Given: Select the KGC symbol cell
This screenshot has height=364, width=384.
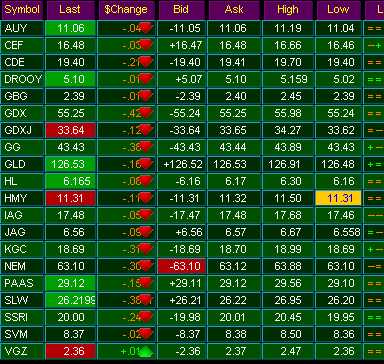Looking at the screenshot, I should [22, 249].
